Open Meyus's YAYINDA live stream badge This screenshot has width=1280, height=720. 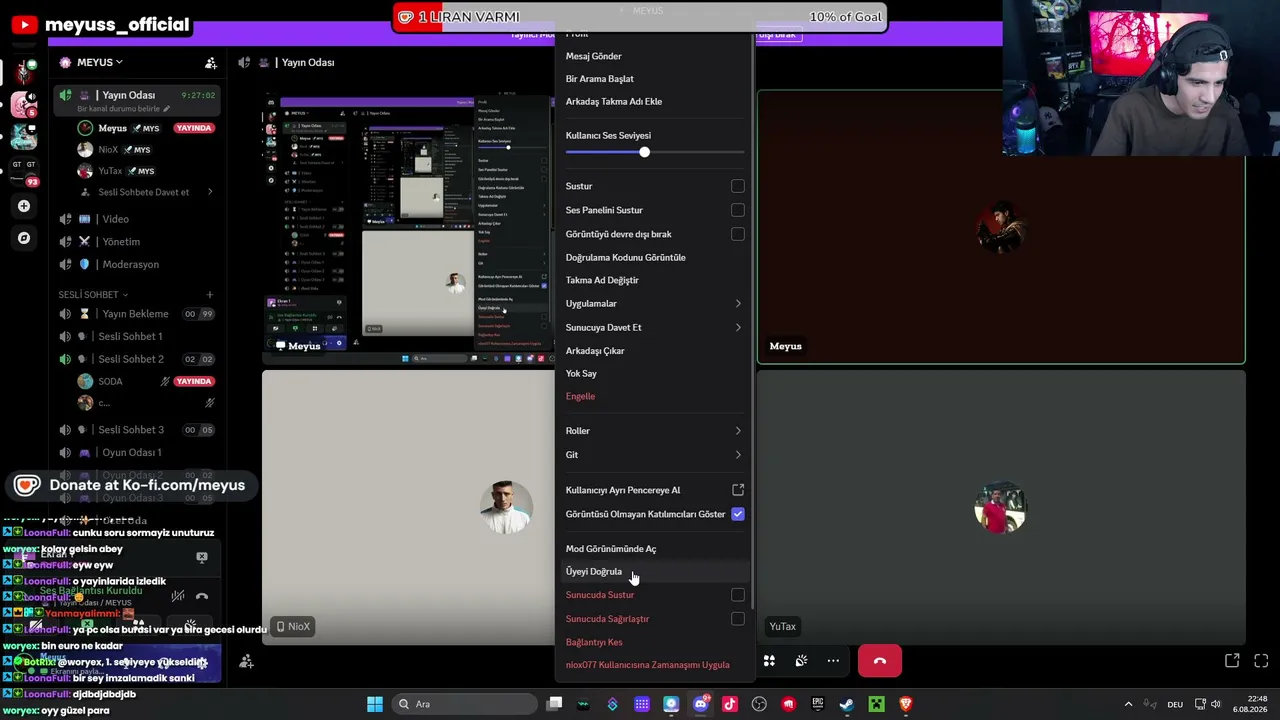click(x=194, y=128)
